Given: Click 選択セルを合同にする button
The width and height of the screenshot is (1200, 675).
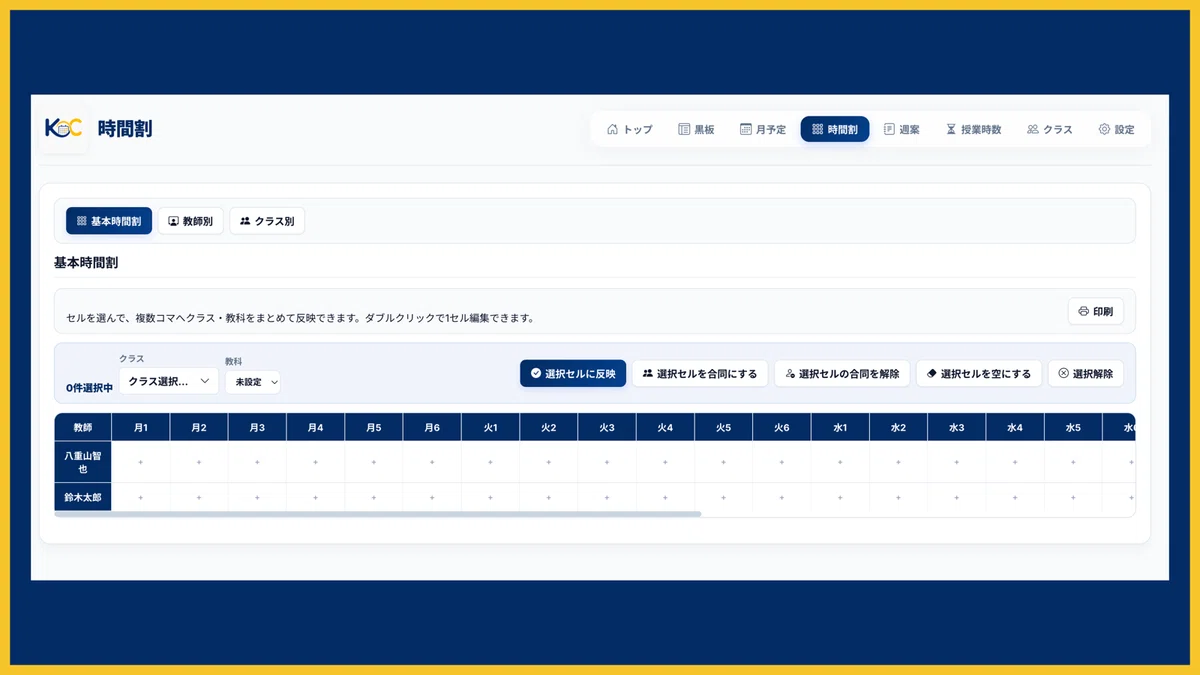Looking at the screenshot, I should click(700, 373).
